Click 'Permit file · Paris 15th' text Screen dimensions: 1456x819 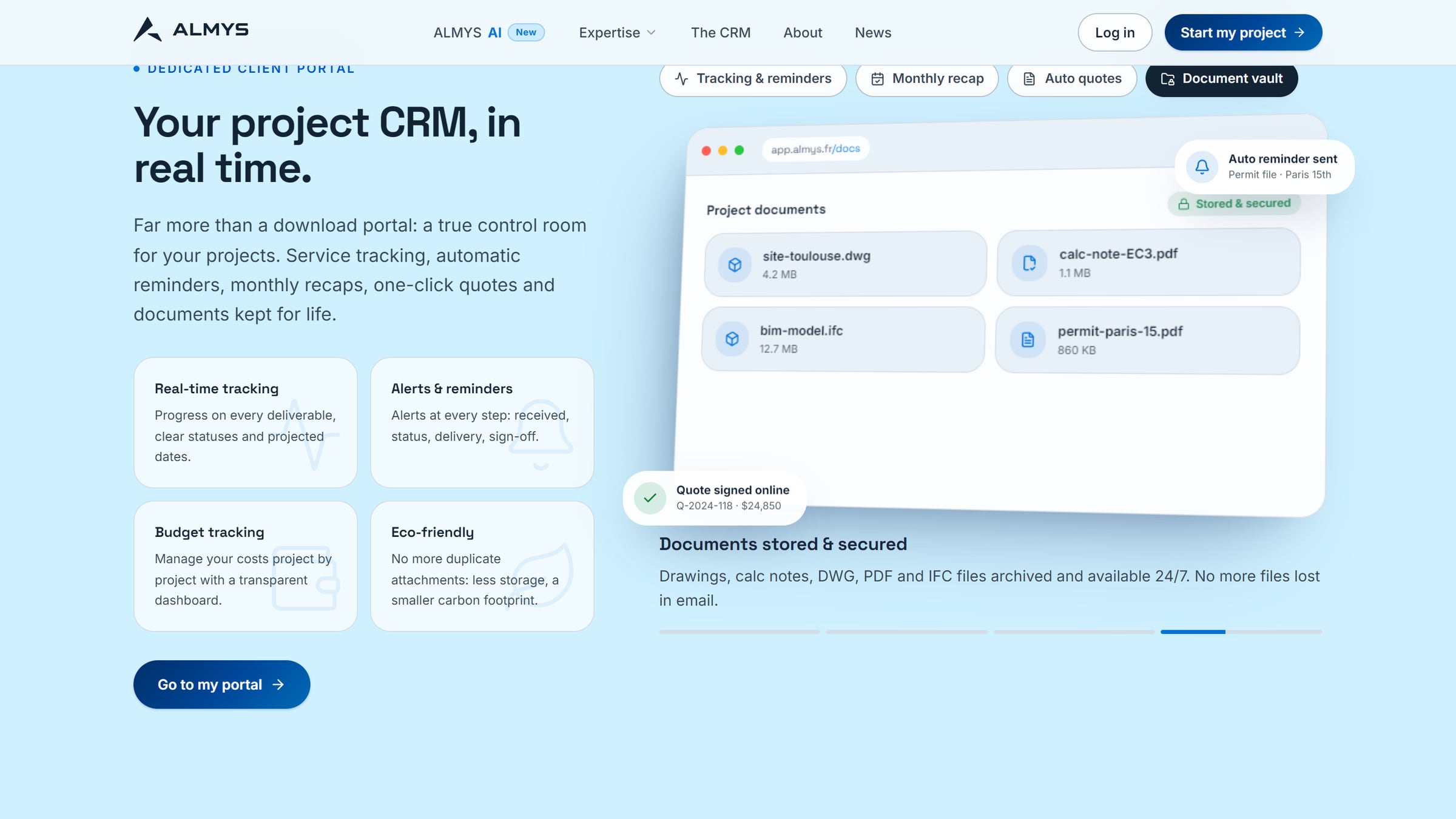pos(1279,175)
